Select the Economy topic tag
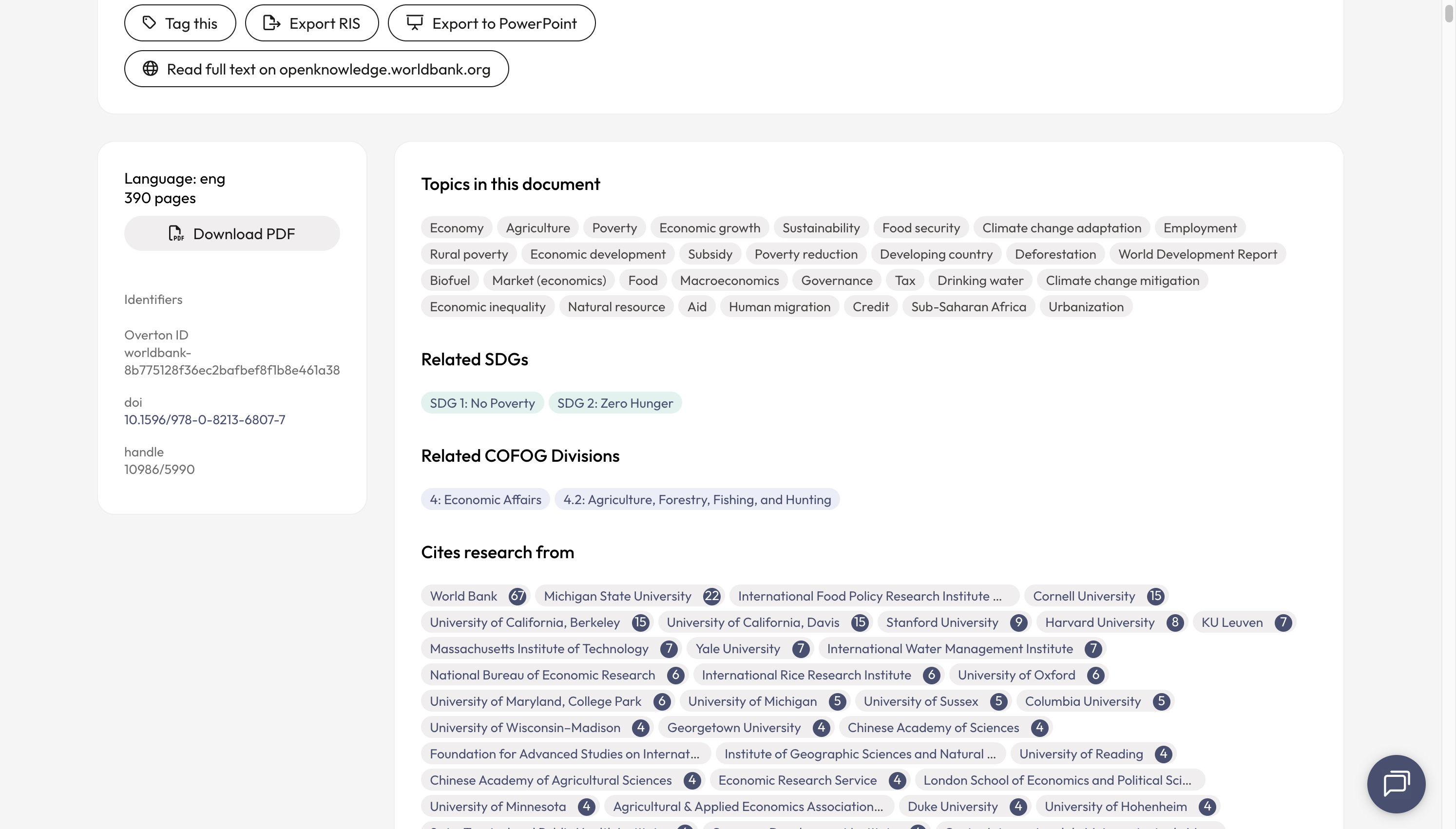 457,228
